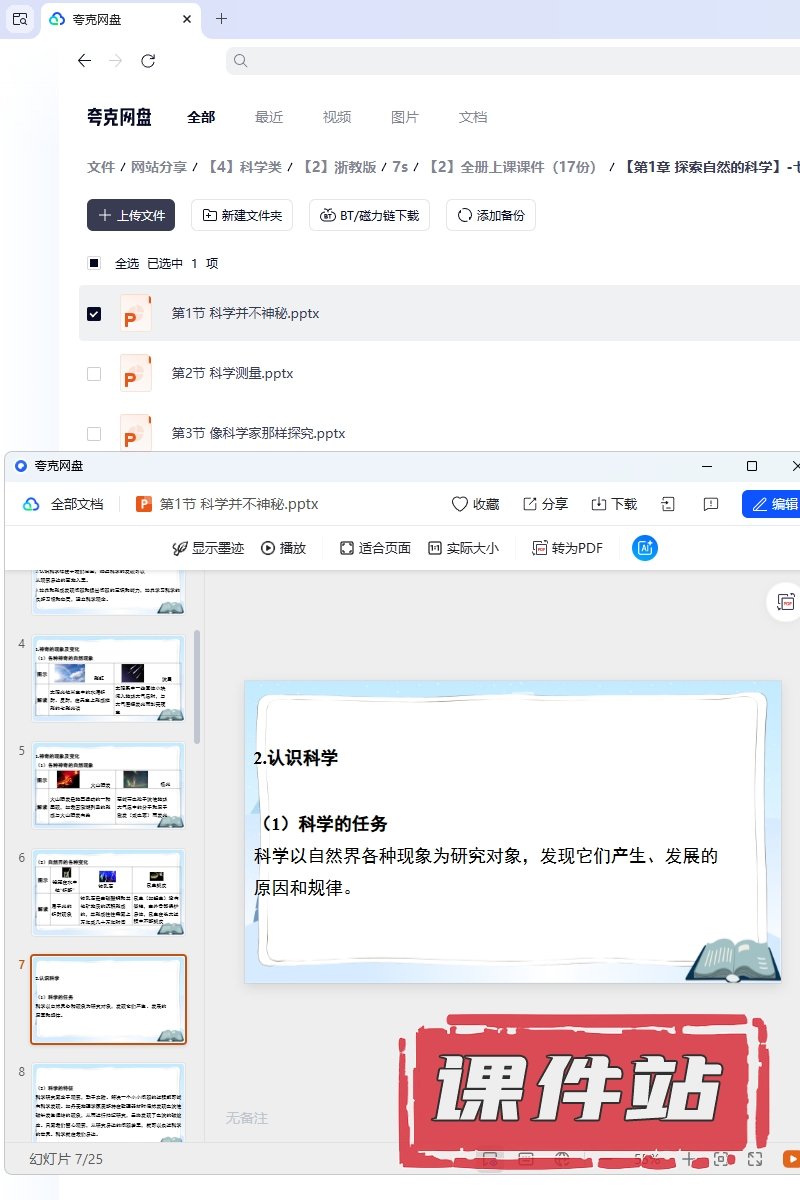Click 实际大小 actual size icon
This screenshot has width=800, height=1200.
[435, 548]
